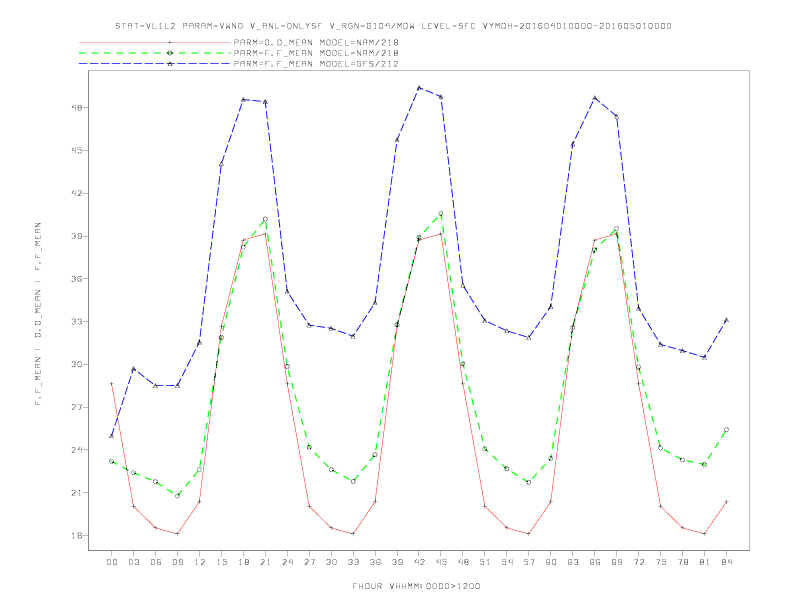The width and height of the screenshot is (792, 612).
Task: Click the y-axis tick label 24
Action: tap(76, 450)
